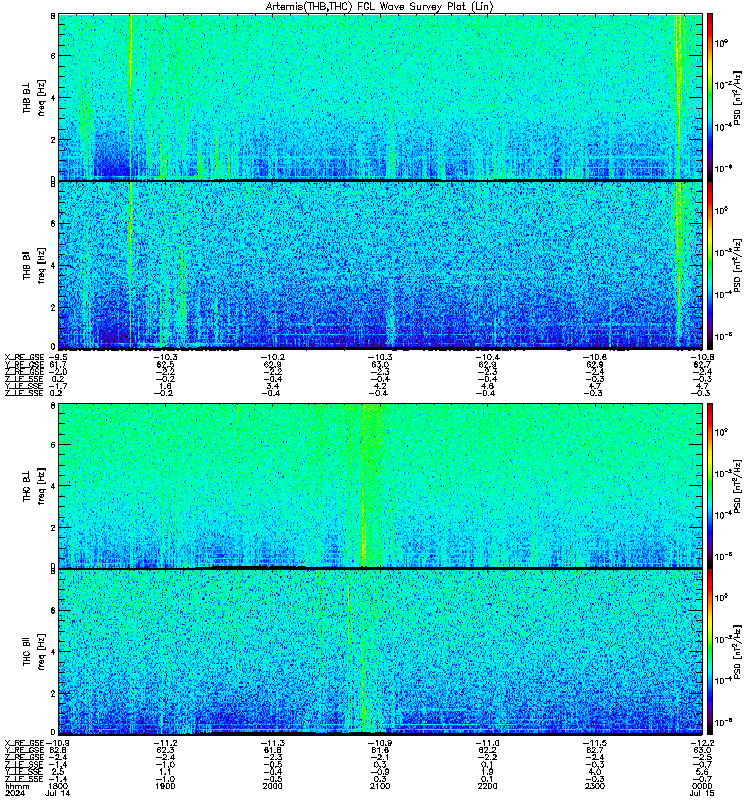Click the THC X_RE_GSE value '-11.3'
The height and width of the screenshot is (800, 750).
(272, 743)
